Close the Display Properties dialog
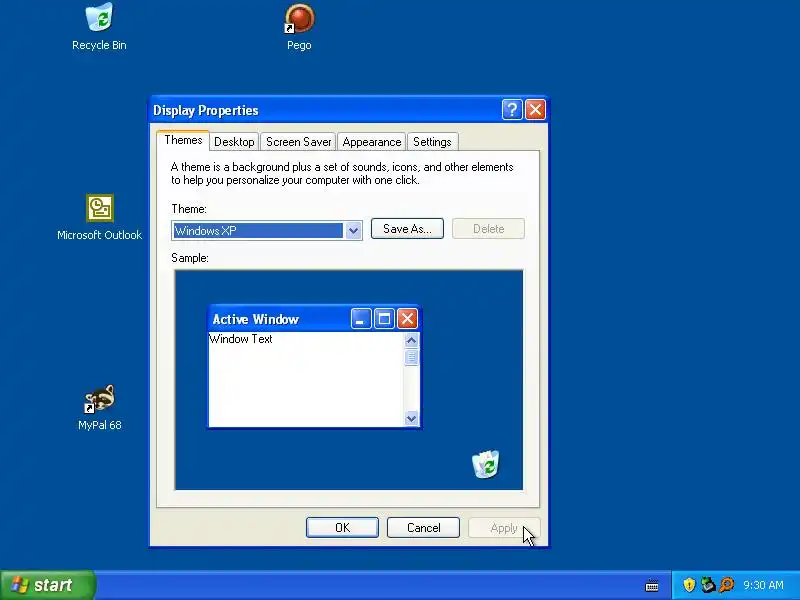Image resolution: width=800 pixels, height=600 pixels. [535, 109]
